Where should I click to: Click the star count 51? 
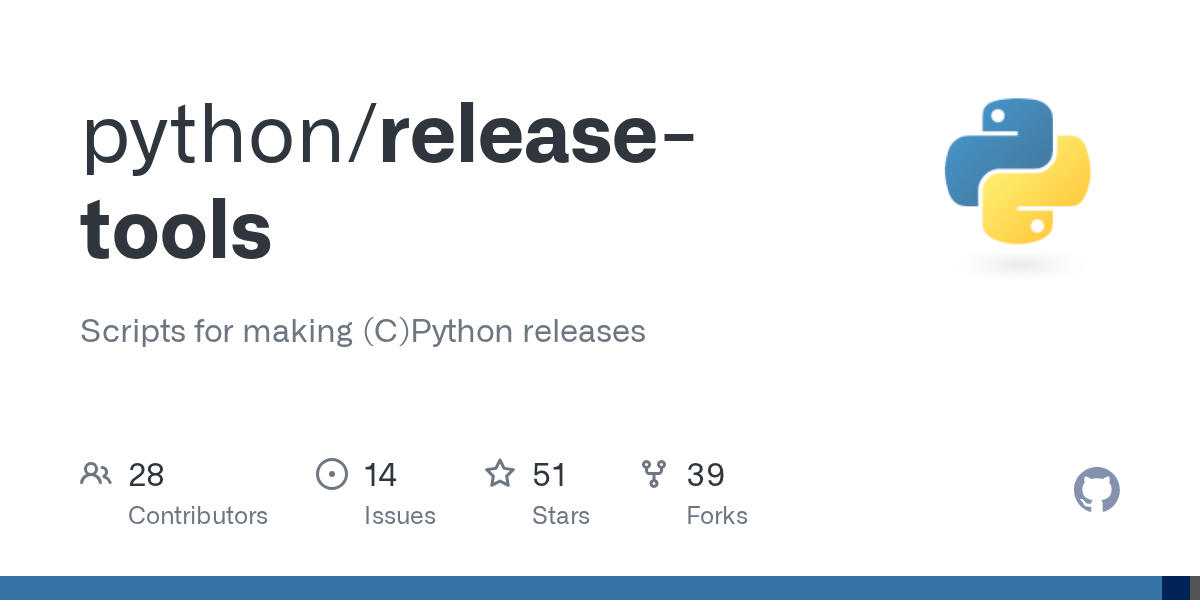tap(549, 475)
